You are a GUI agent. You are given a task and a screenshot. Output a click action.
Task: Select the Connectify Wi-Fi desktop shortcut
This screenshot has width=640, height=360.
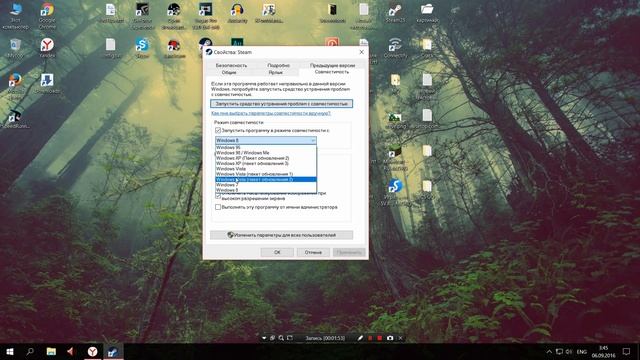pyautogui.click(x=395, y=48)
